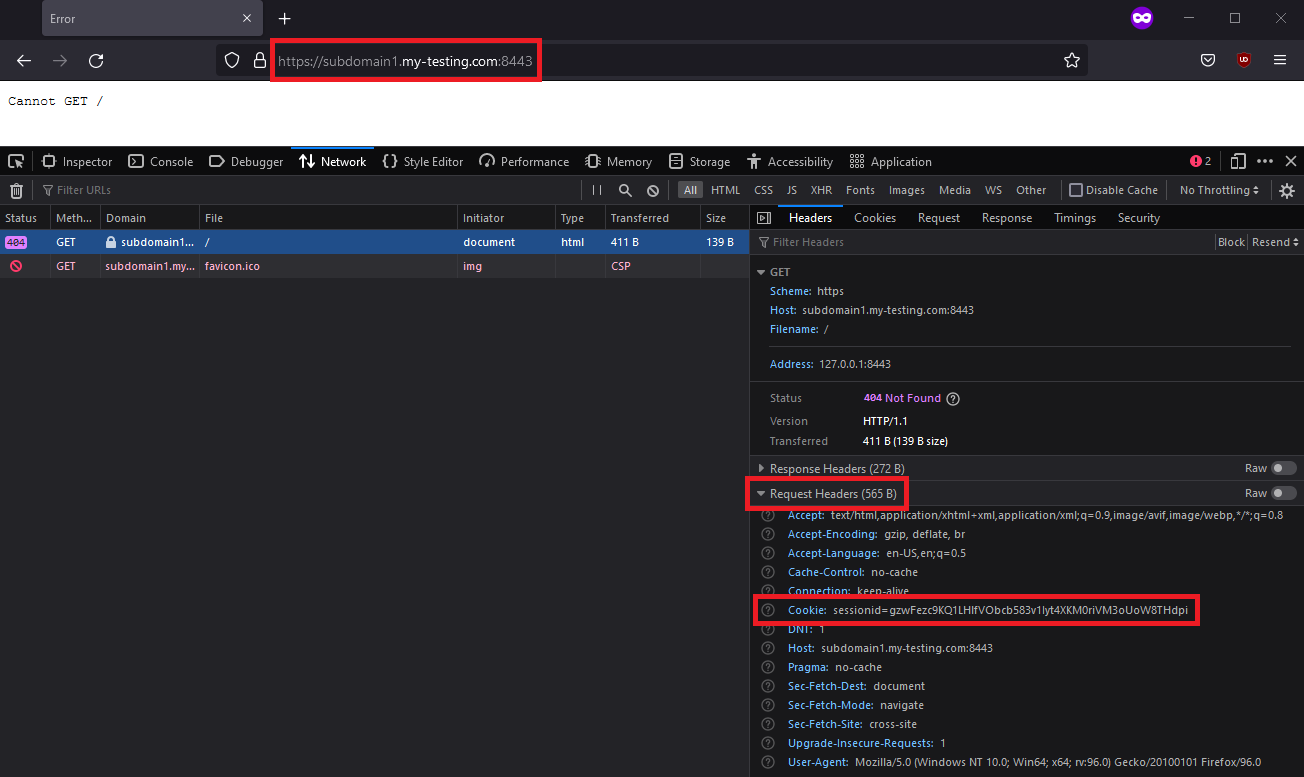This screenshot has height=777, width=1304.
Task: Switch to the Console tab
Action: [x=161, y=161]
